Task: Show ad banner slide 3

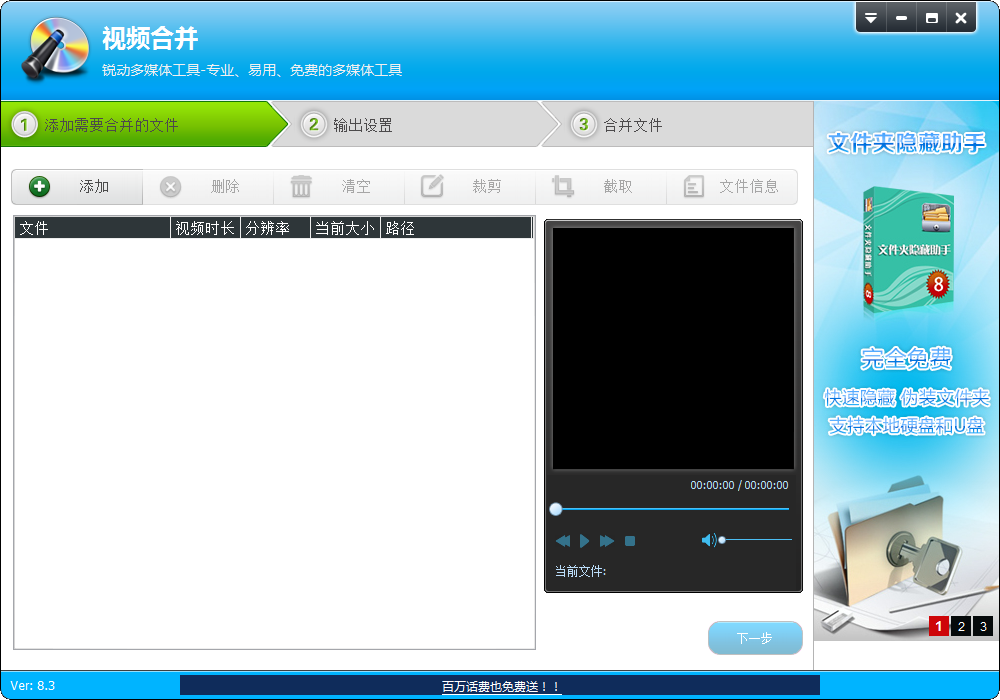Action: point(983,626)
